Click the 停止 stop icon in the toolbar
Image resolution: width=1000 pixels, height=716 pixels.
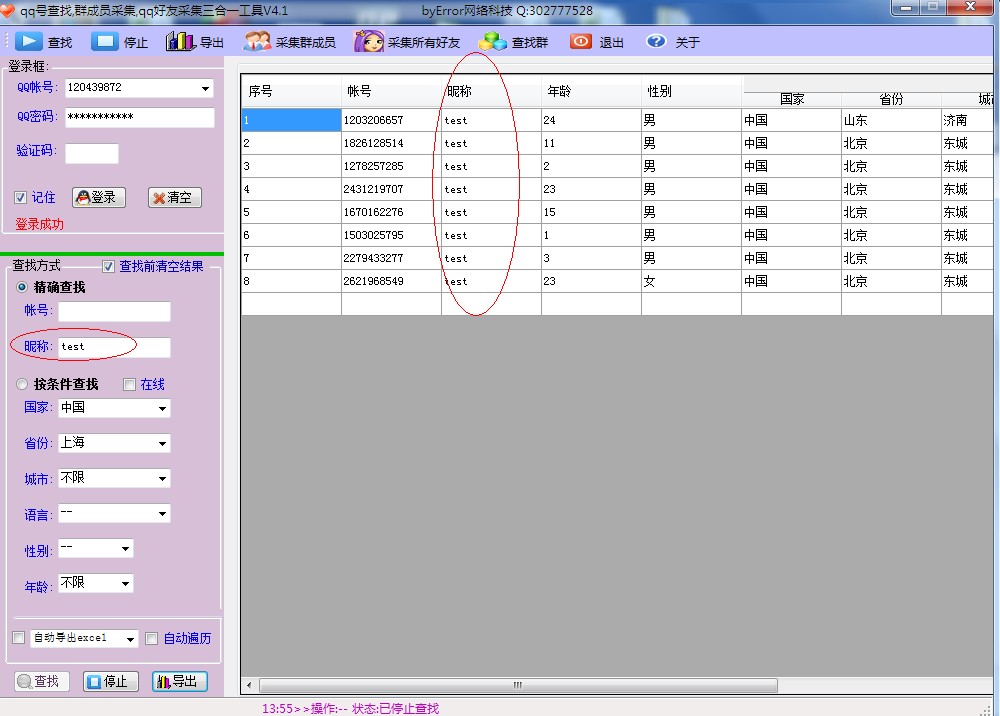click(105, 41)
